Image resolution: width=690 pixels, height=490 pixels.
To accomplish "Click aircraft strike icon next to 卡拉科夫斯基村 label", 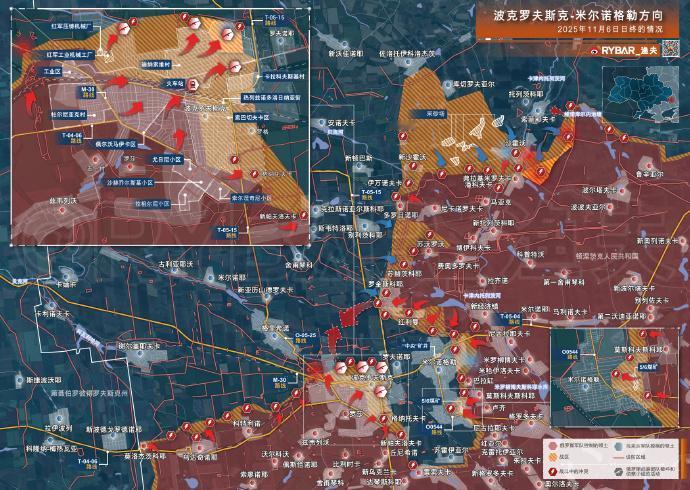I will coord(234,67).
